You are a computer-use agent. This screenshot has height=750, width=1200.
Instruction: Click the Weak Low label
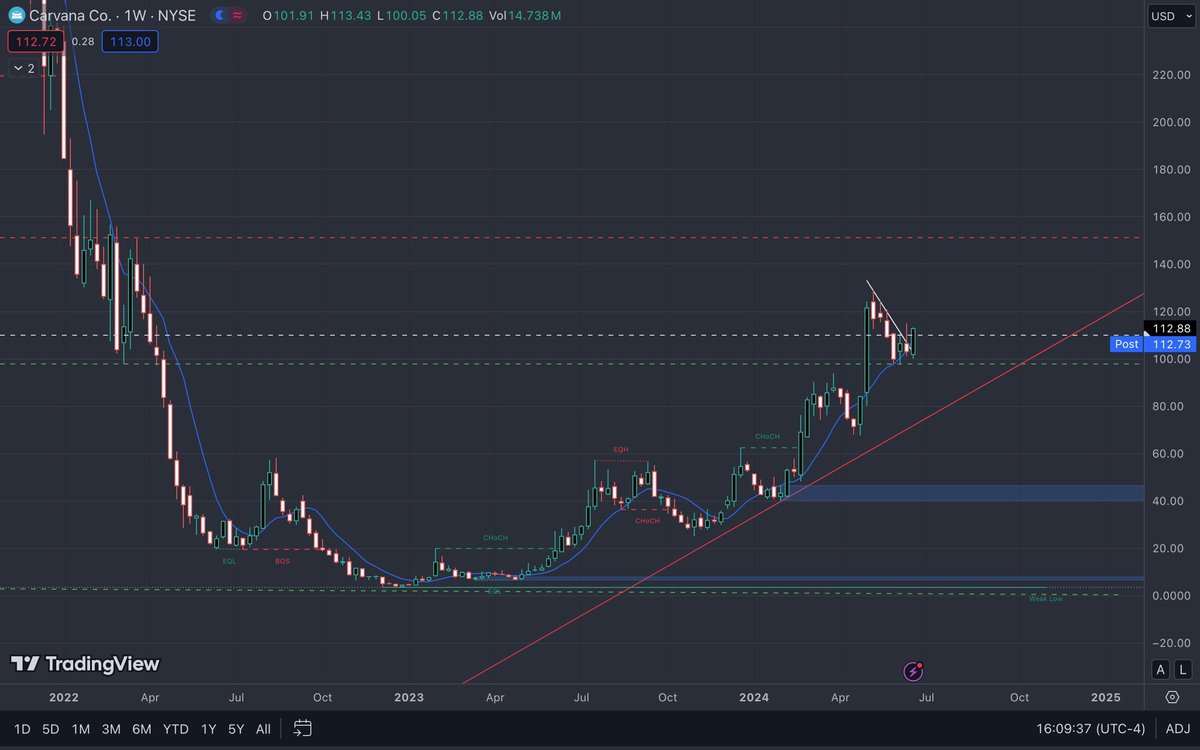click(x=1046, y=598)
